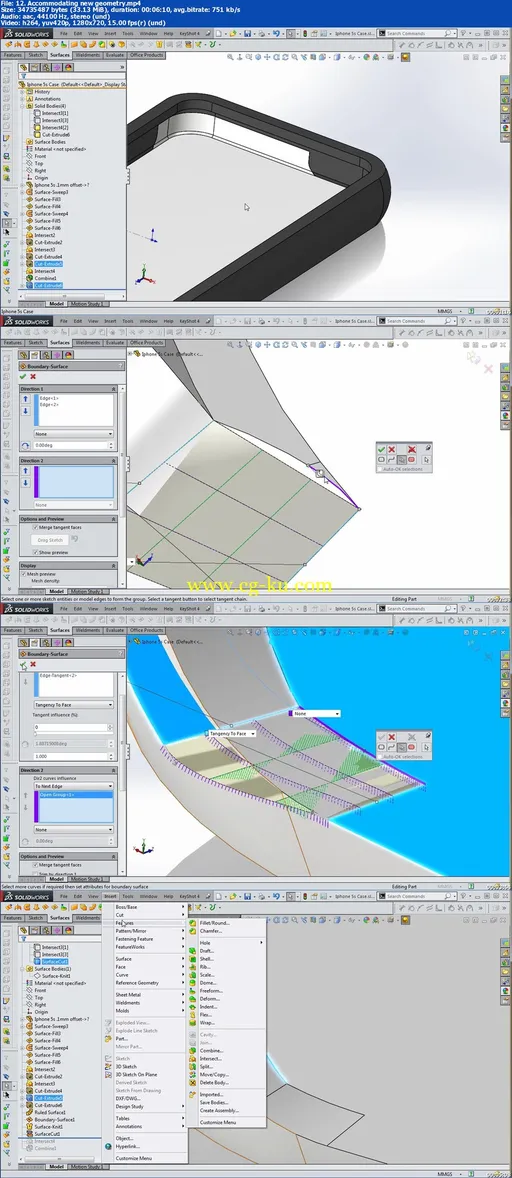Open DisplayManager tab icon in bottom frame
Screen dimensions: 512x1178
68,930
